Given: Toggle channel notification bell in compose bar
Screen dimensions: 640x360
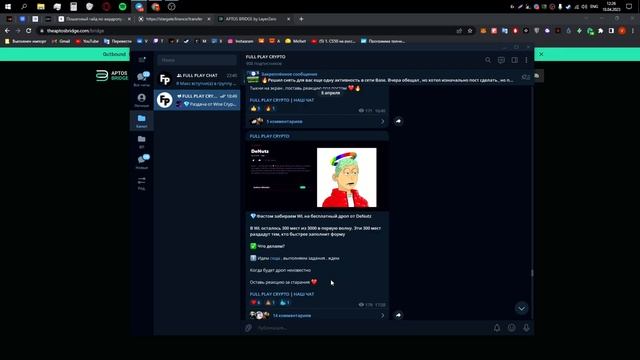Looking at the screenshot, I should click(x=497, y=328).
